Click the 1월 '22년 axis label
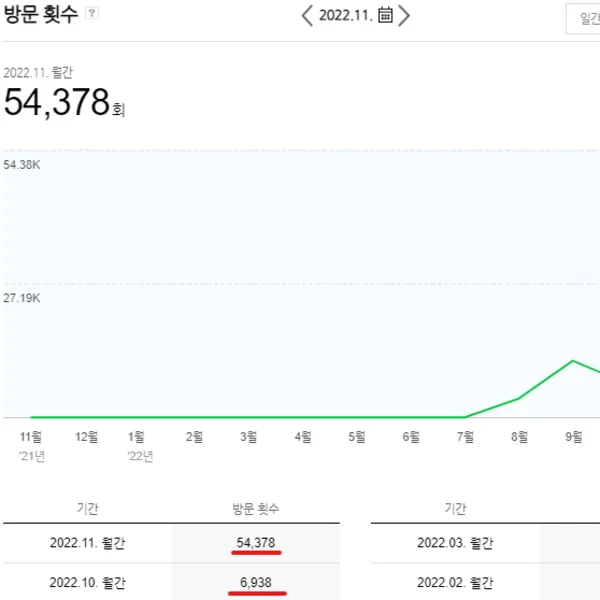Screen dimensions: 600x600 pyautogui.click(x=140, y=445)
